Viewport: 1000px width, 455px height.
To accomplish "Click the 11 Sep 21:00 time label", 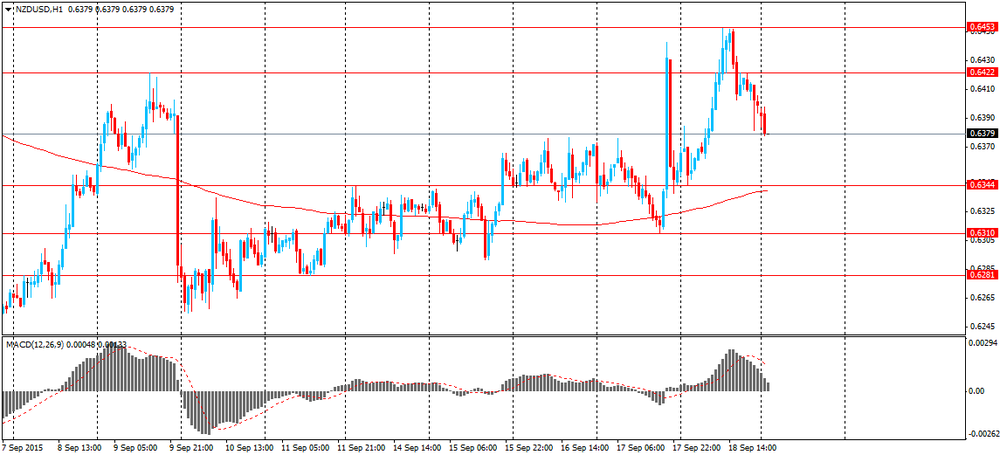I will pos(361,448).
